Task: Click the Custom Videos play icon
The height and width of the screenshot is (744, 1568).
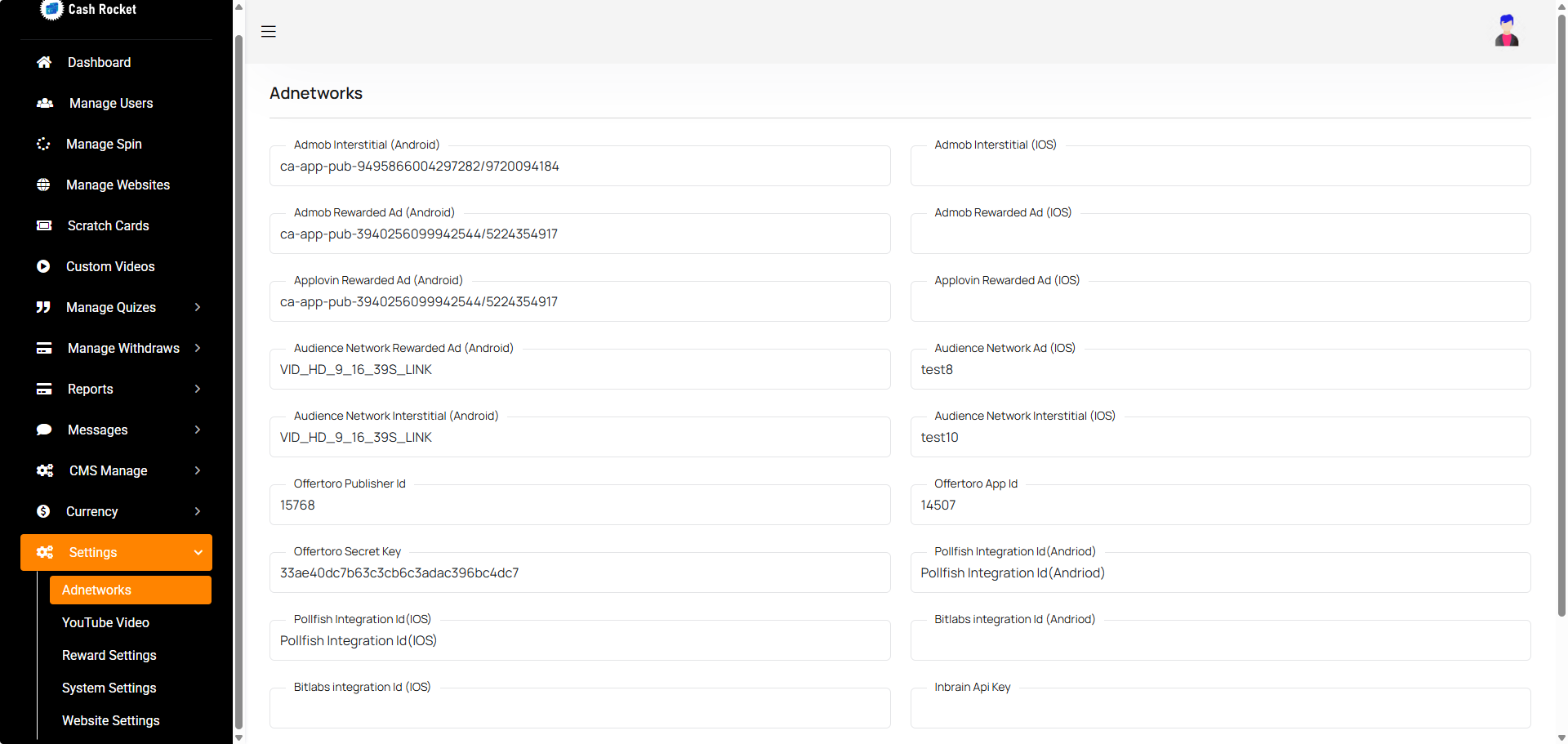Action: coord(43,266)
